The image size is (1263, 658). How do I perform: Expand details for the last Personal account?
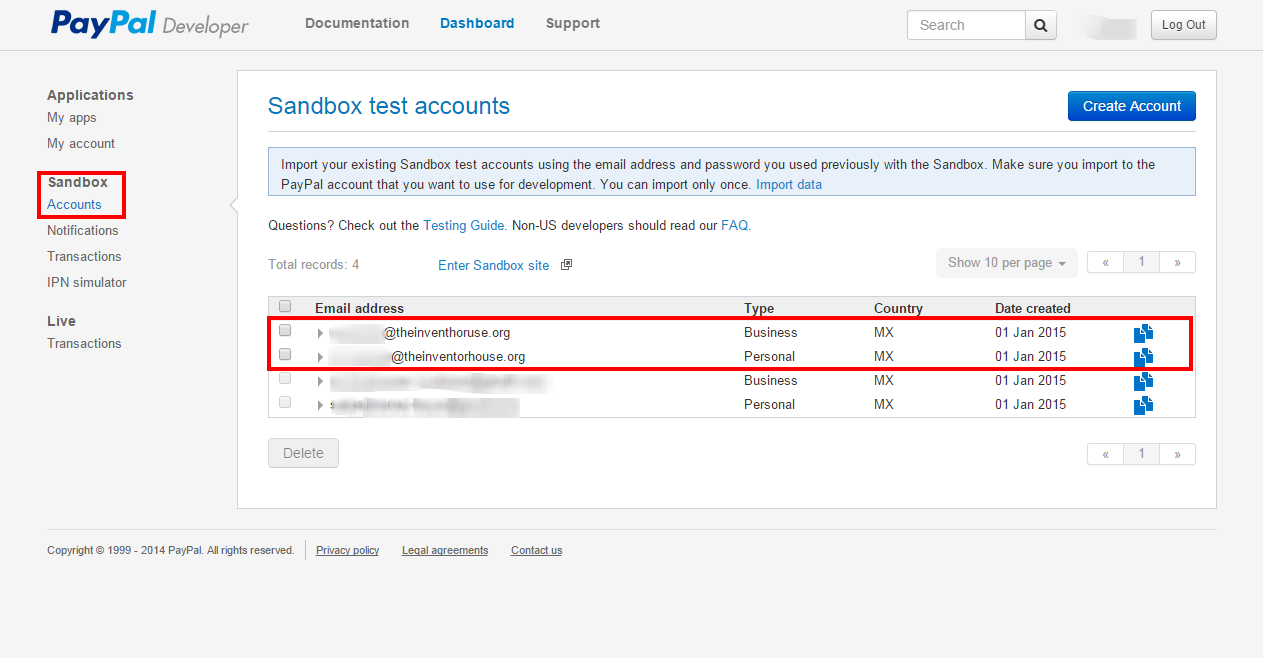(x=320, y=404)
